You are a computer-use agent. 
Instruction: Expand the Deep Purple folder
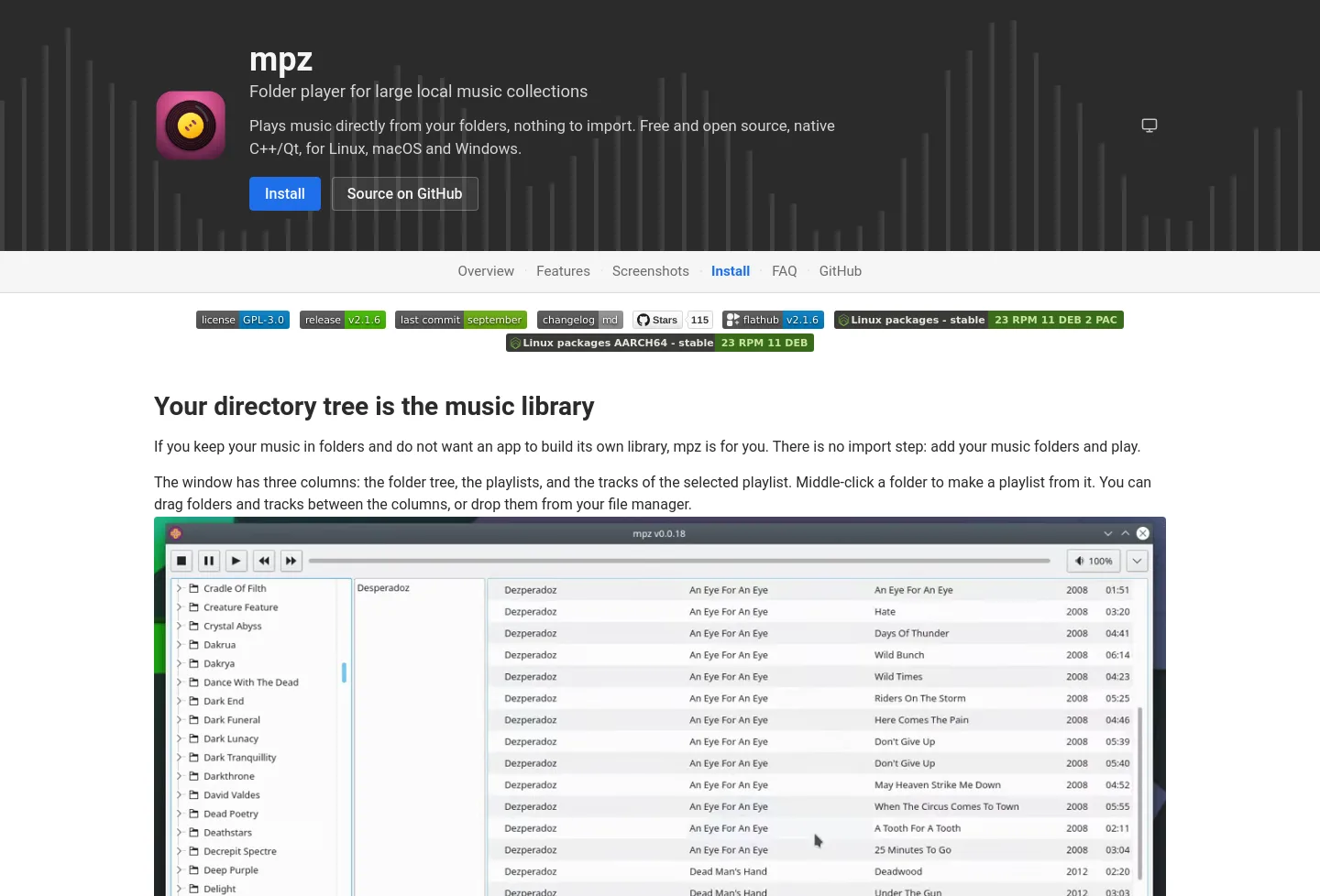pos(180,870)
